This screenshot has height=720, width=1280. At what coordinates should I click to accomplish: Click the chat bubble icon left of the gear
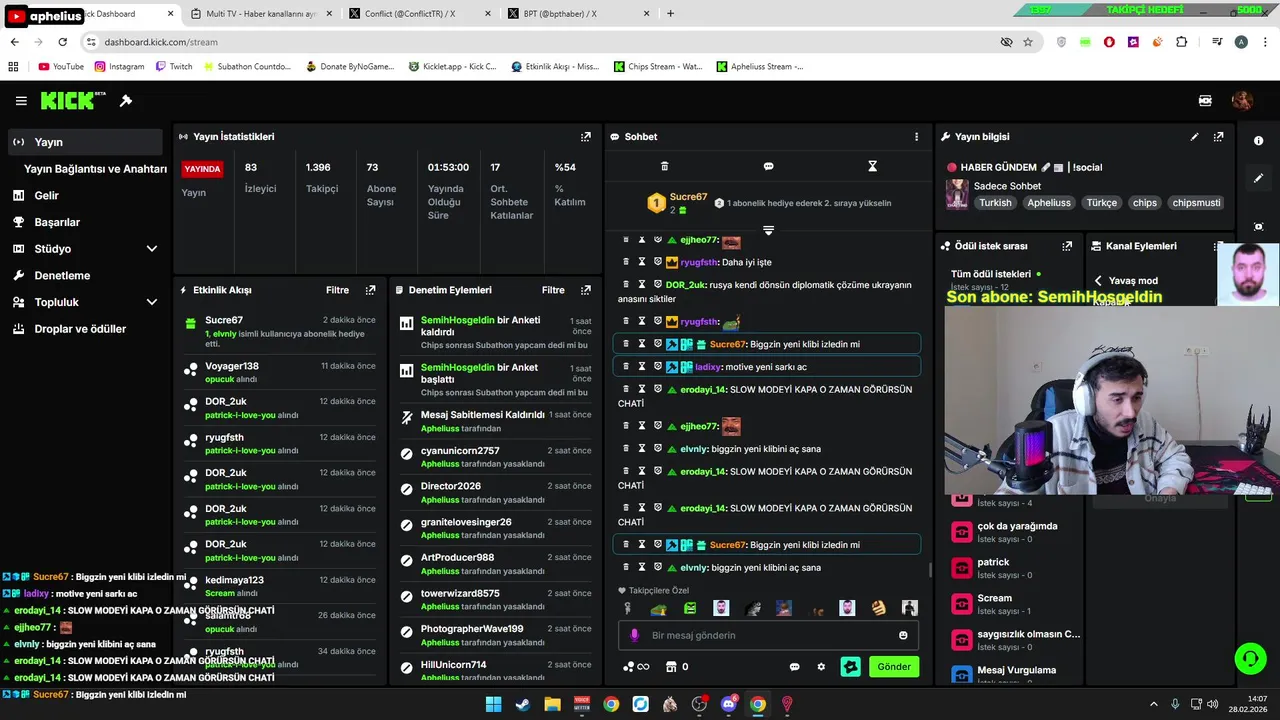click(794, 667)
